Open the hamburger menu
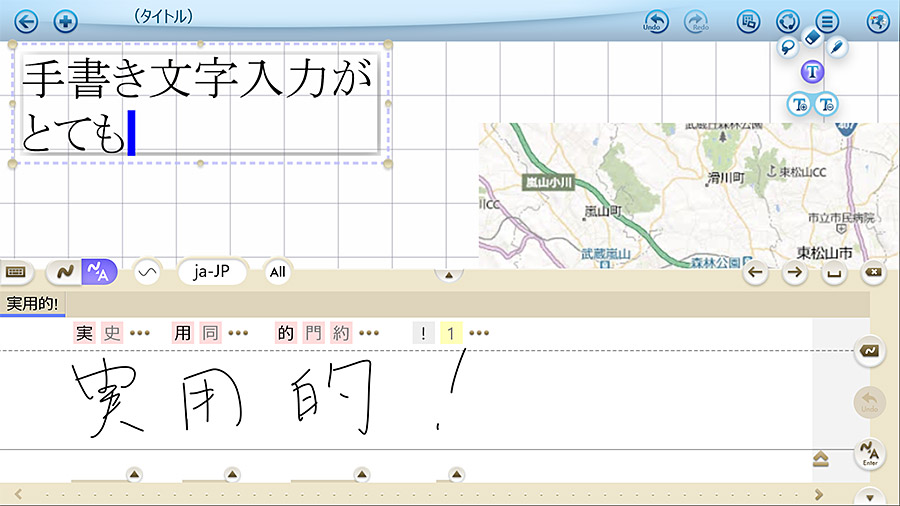The width and height of the screenshot is (900, 506). tap(826, 21)
